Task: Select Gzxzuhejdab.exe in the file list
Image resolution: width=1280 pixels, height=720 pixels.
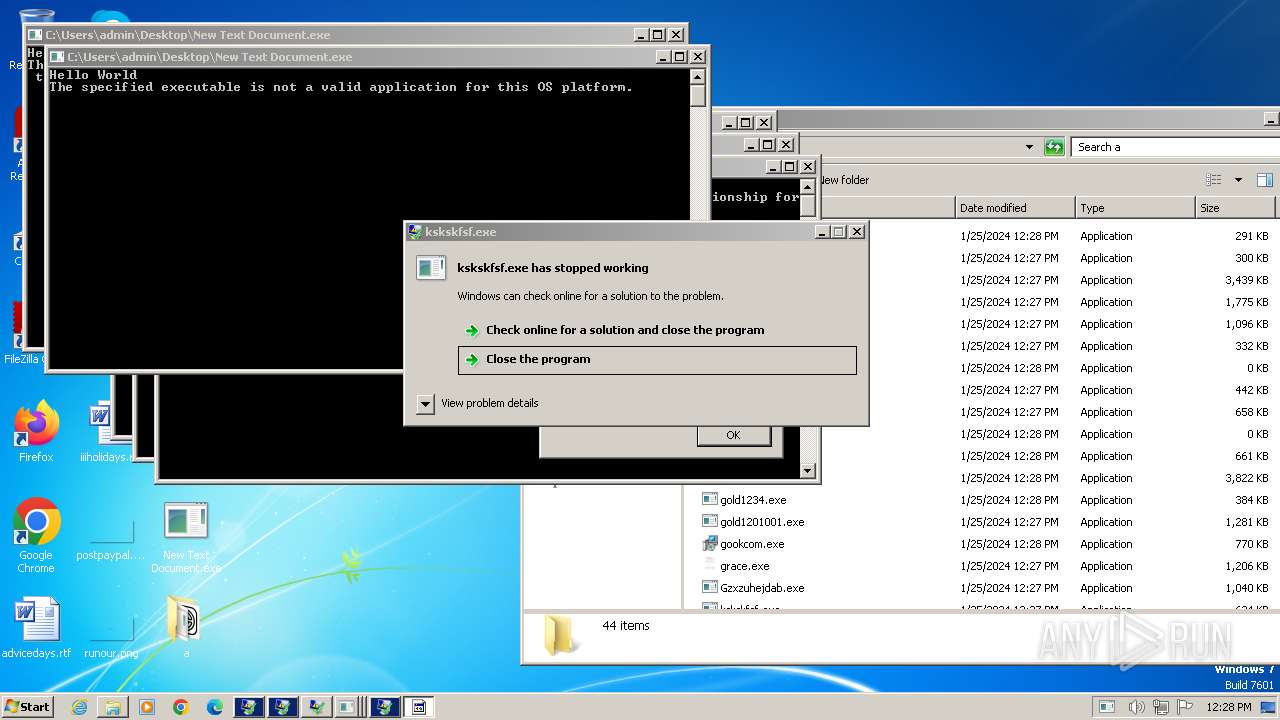Action: 762,588
